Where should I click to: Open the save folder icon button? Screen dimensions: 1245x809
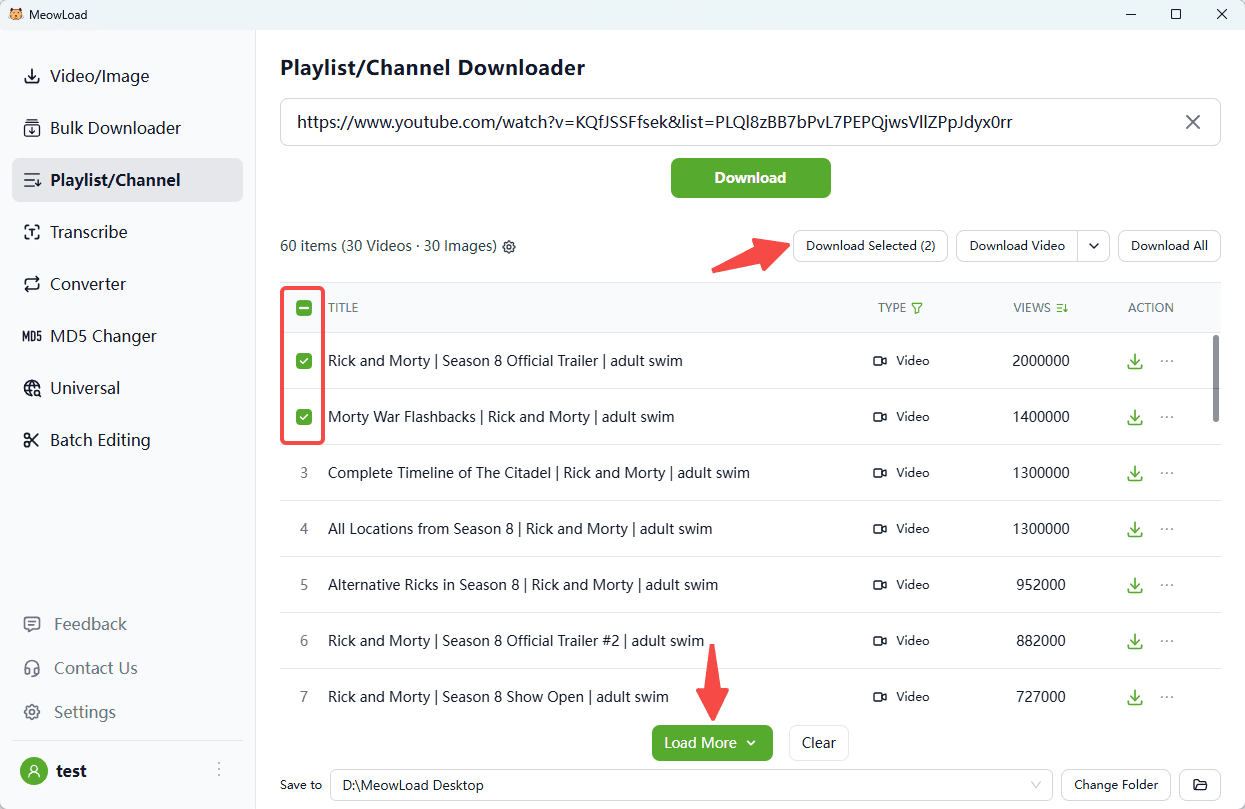pos(1200,785)
